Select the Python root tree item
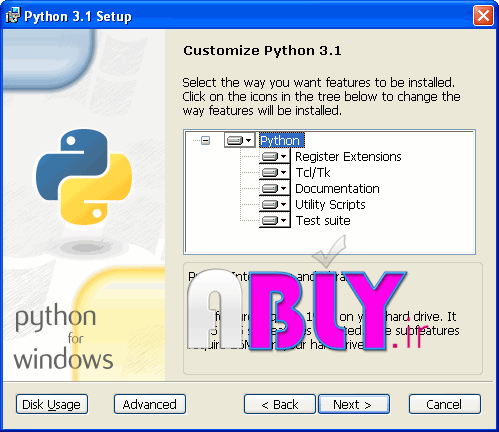This screenshot has width=499, height=432. click(x=282, y=140)
